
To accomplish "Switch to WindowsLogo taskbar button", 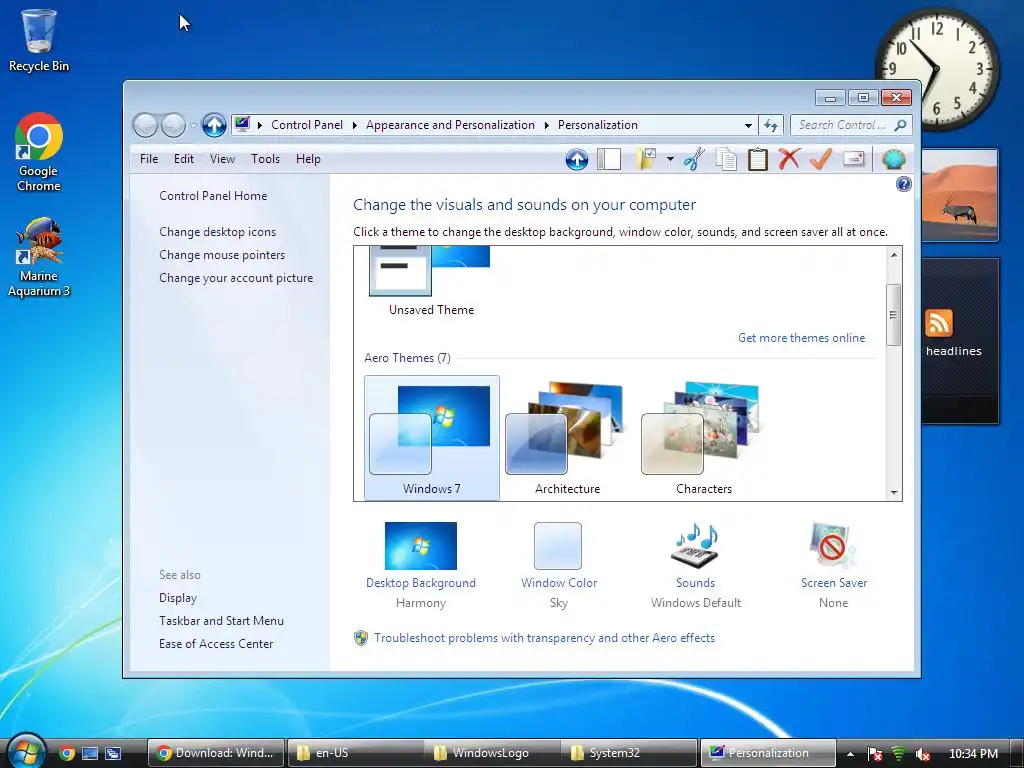I will [492, 753].
